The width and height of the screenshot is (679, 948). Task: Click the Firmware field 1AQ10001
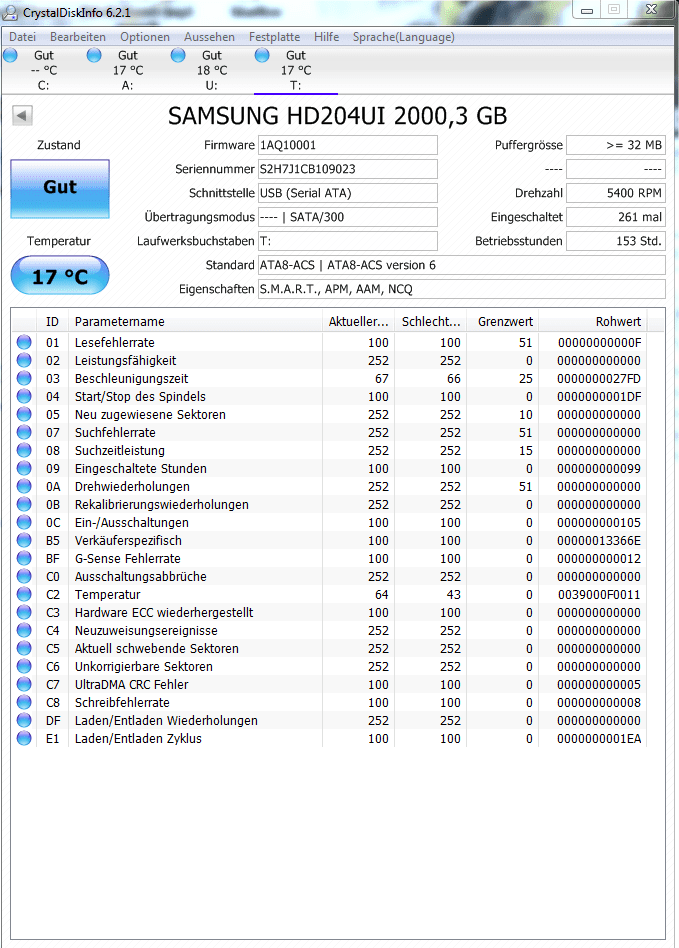(348, 145)
